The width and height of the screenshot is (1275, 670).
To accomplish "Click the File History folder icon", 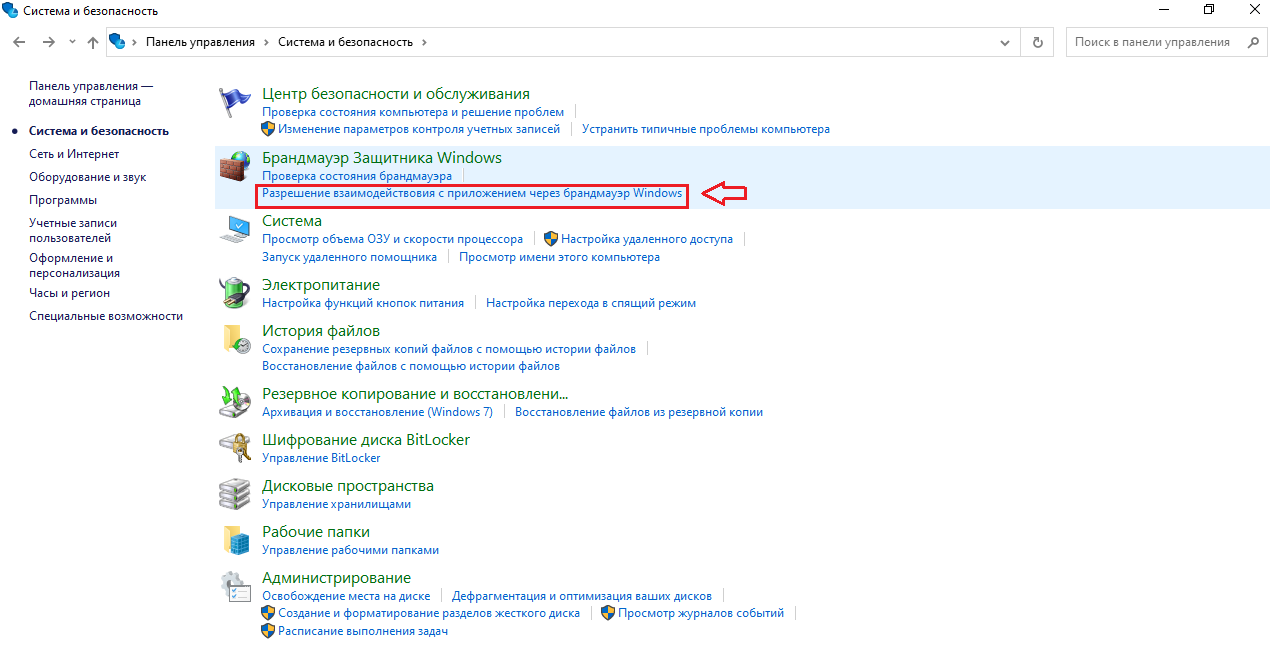I will [x=235, y=339].
